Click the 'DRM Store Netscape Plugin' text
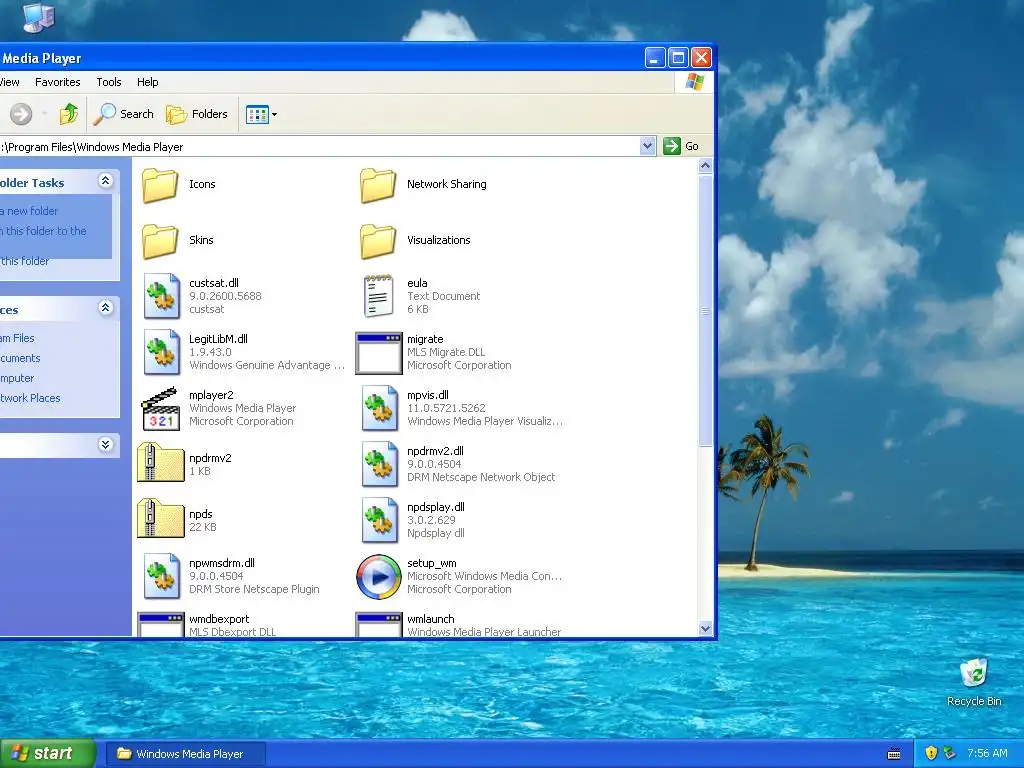1024x768 pixels. (x=254, y=590)
